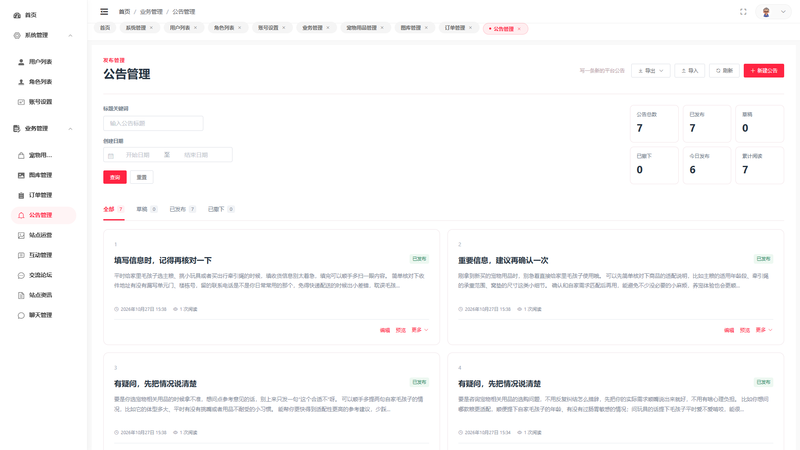Open 首页 dashboard icon in sidebar
The height and width of the screenshot is (450, 800).
pos(17,15)
